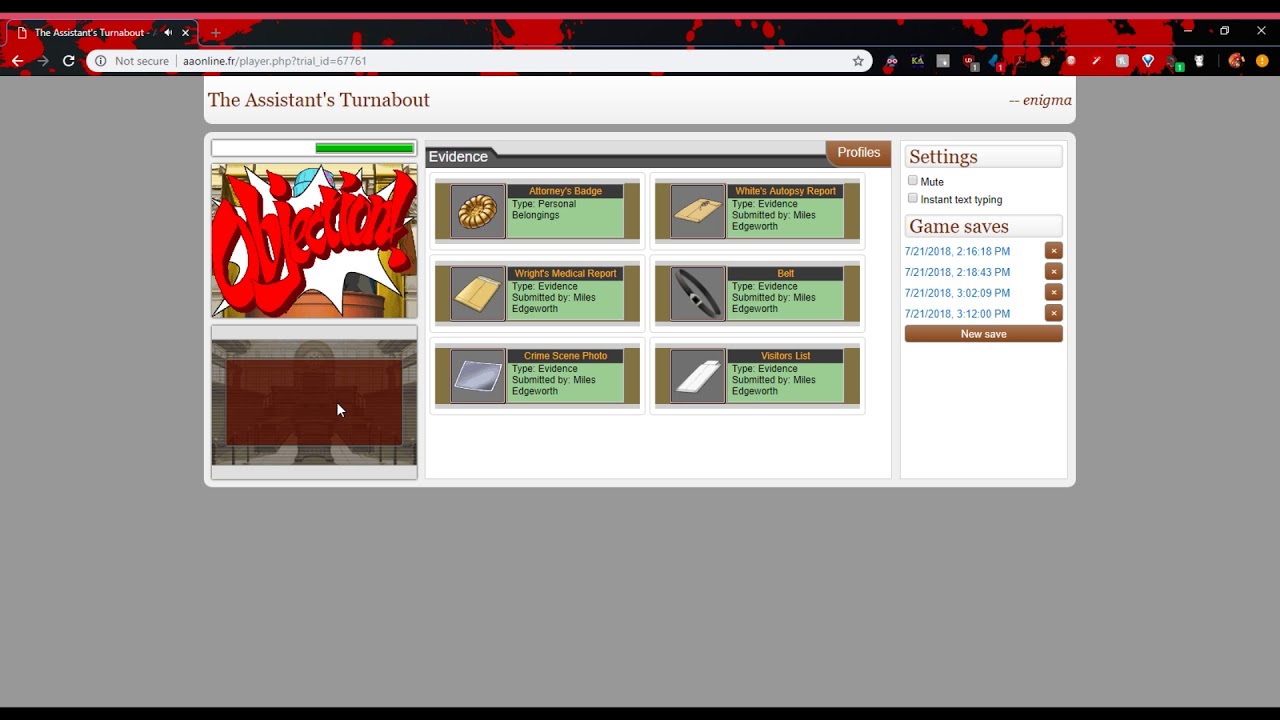
Task: Open the blue diamond extension icon
Action: coord(1148,61)
